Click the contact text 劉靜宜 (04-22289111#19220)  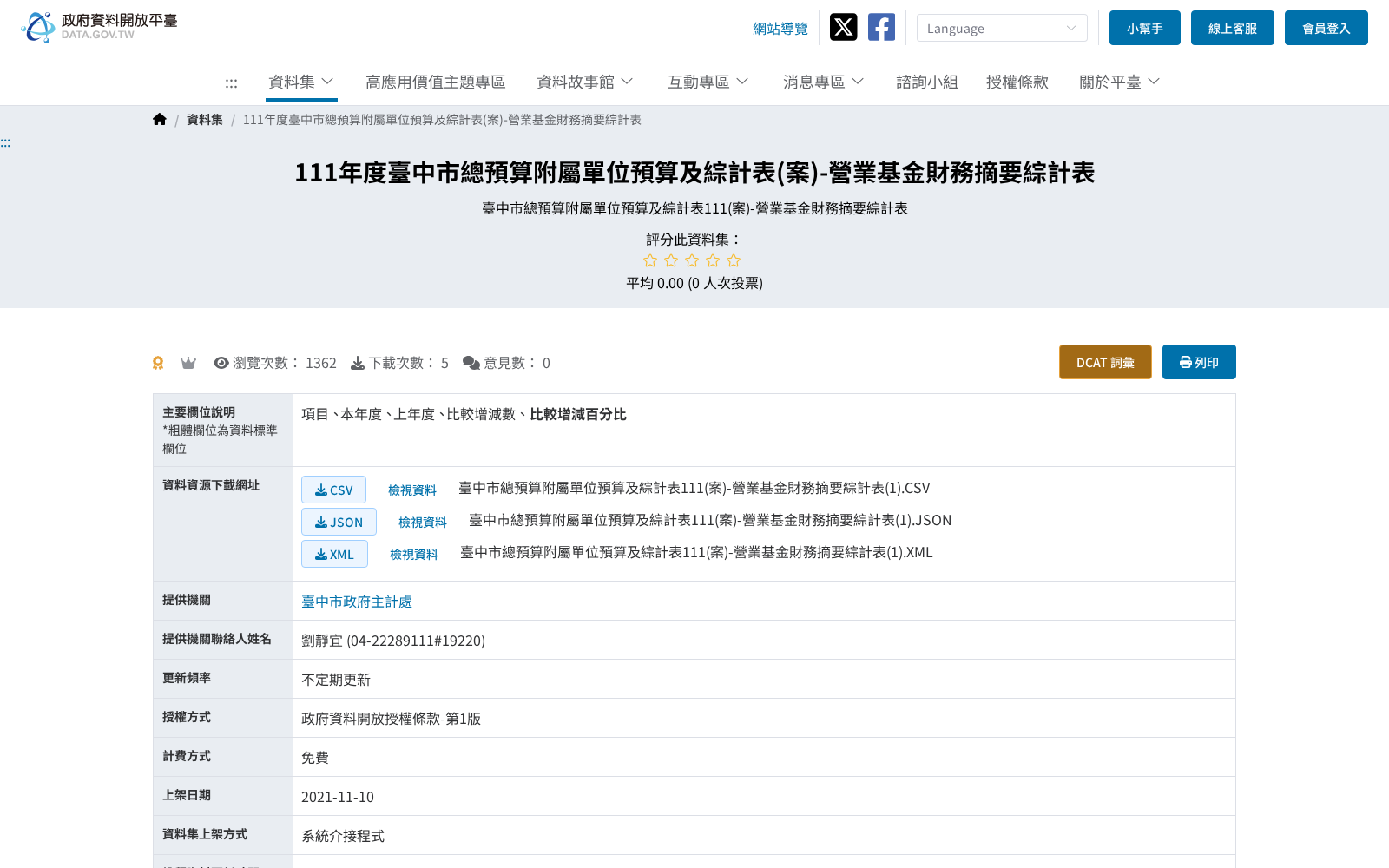(393, 641)
